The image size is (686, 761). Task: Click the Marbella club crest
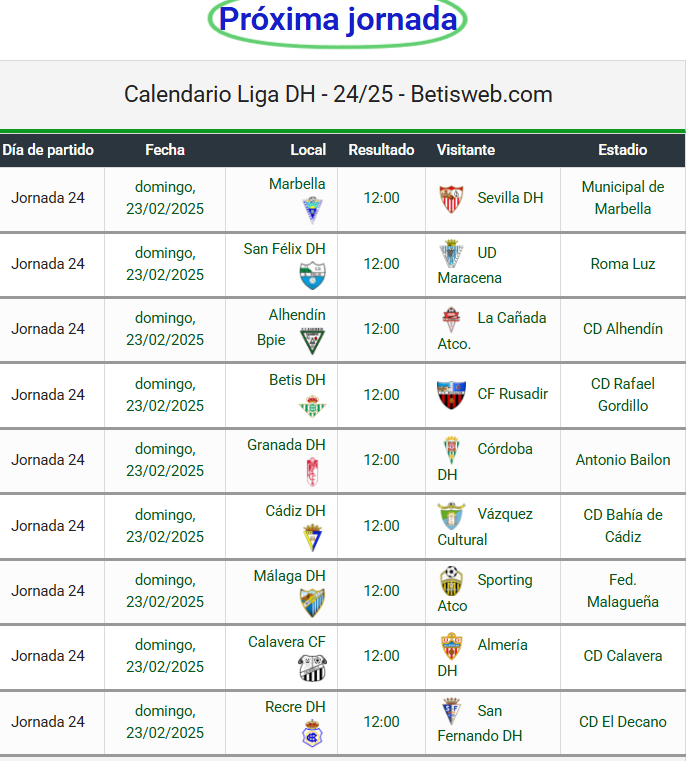[312, 210]
